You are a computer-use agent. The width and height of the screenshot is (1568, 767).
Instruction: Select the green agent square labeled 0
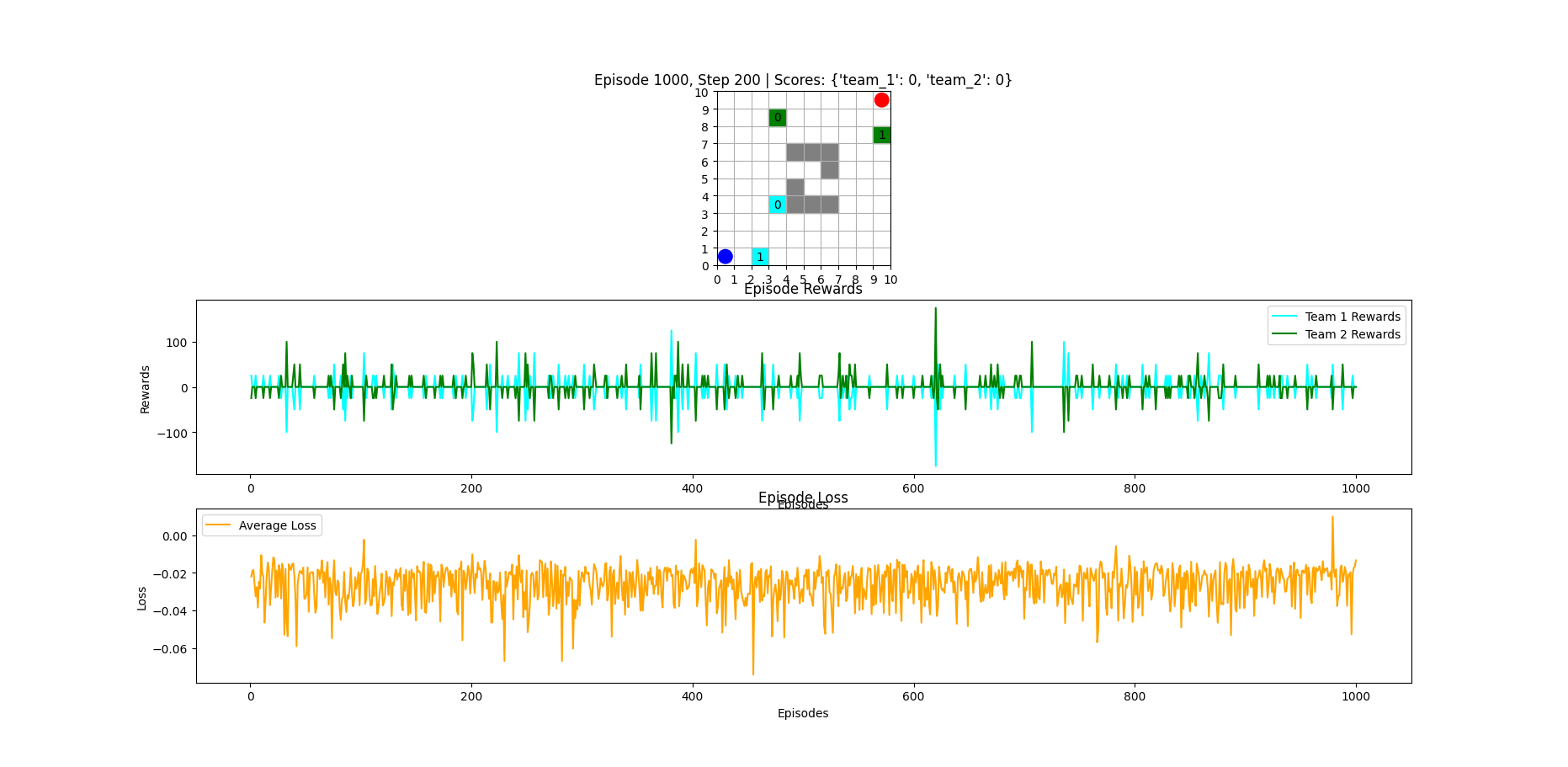[778, 118]
